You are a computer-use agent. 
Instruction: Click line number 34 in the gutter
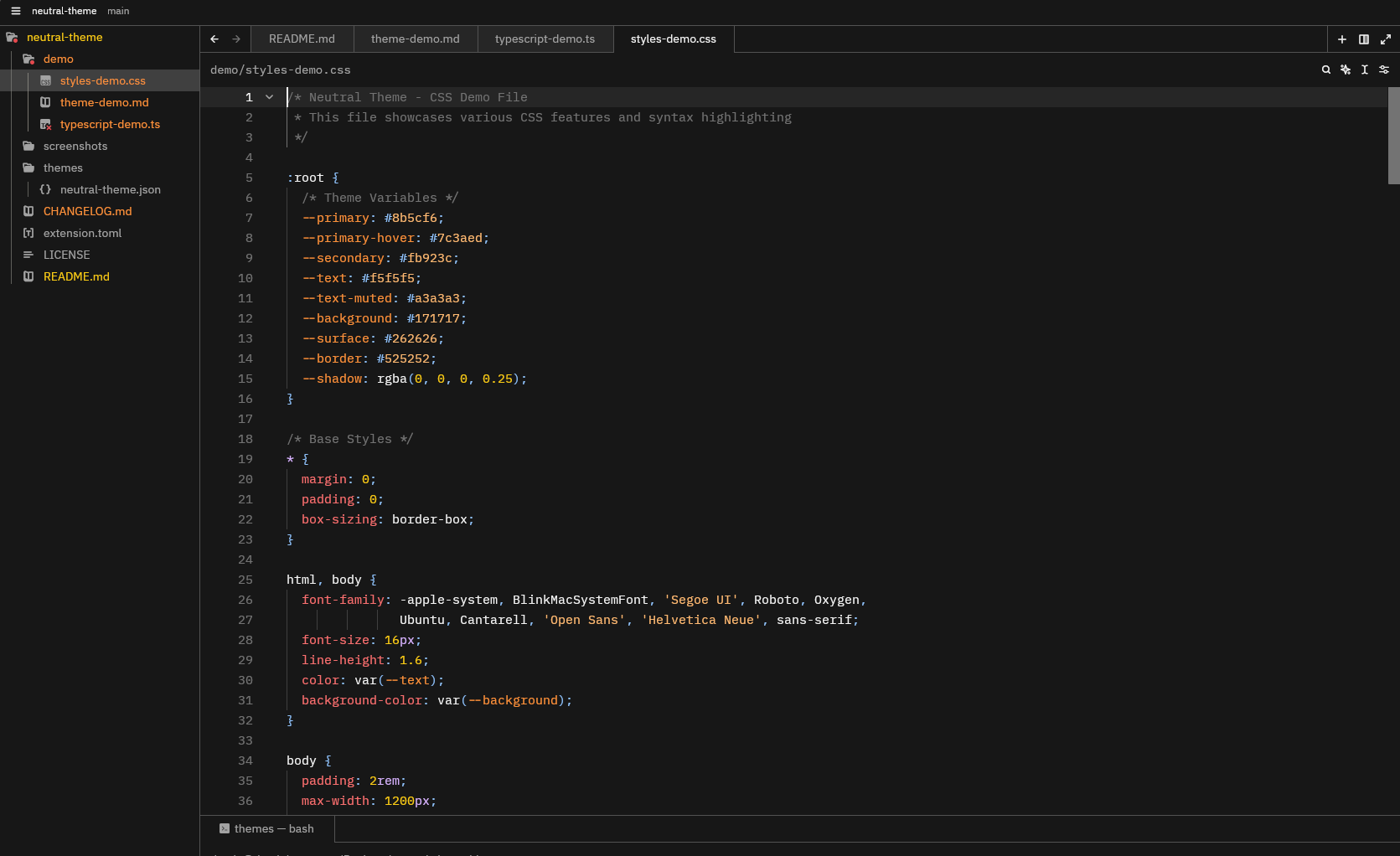[x=245, y=761]
